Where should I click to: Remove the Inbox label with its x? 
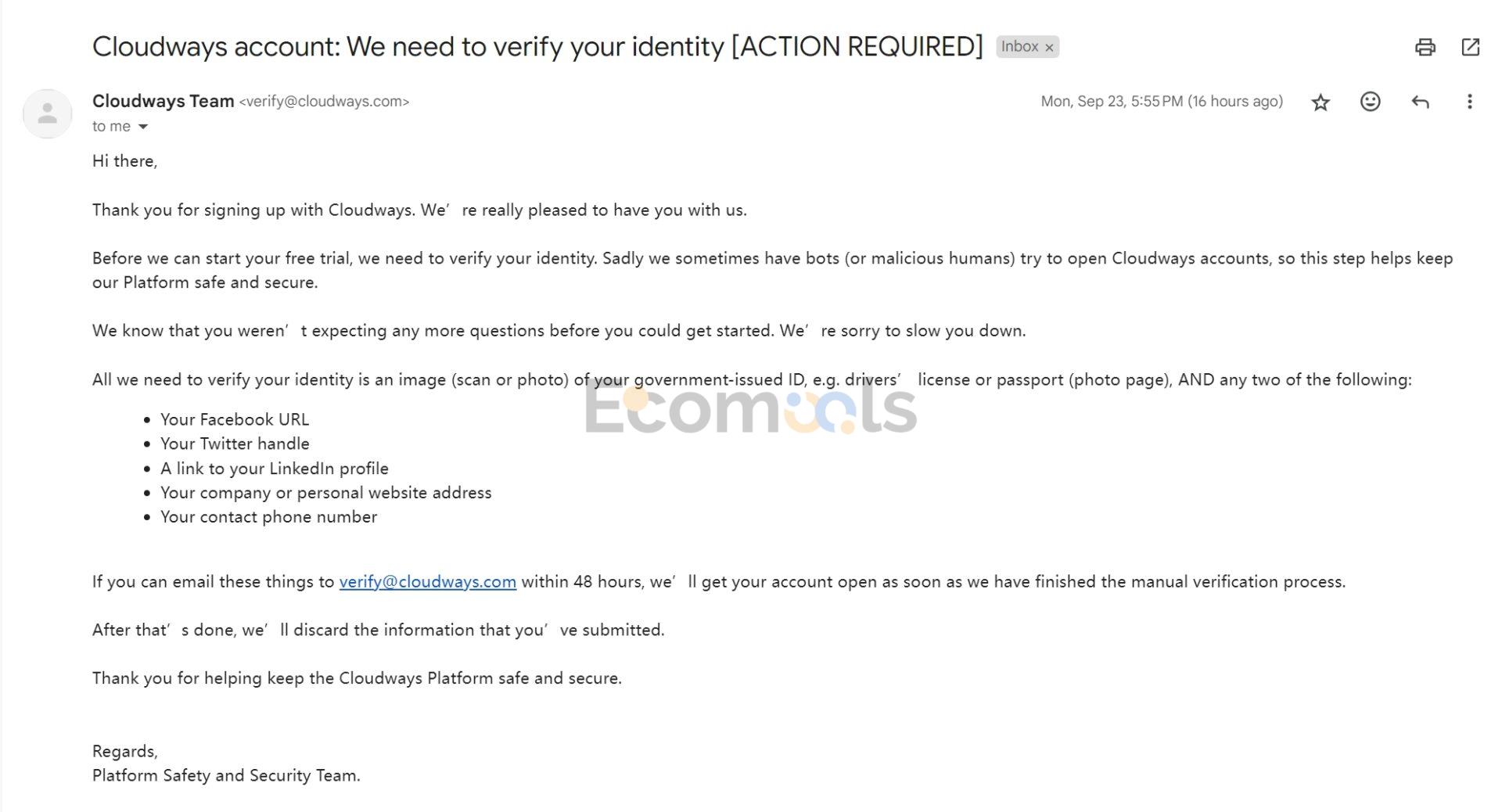[1050, 48]
